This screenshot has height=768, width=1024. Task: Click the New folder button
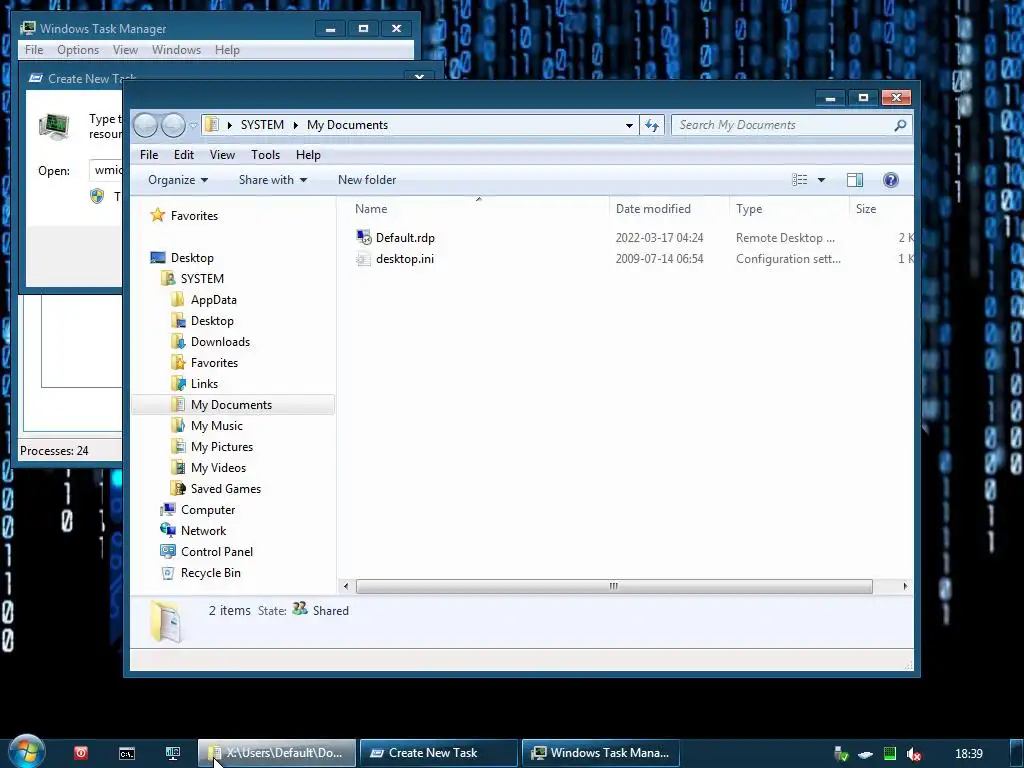367,180
